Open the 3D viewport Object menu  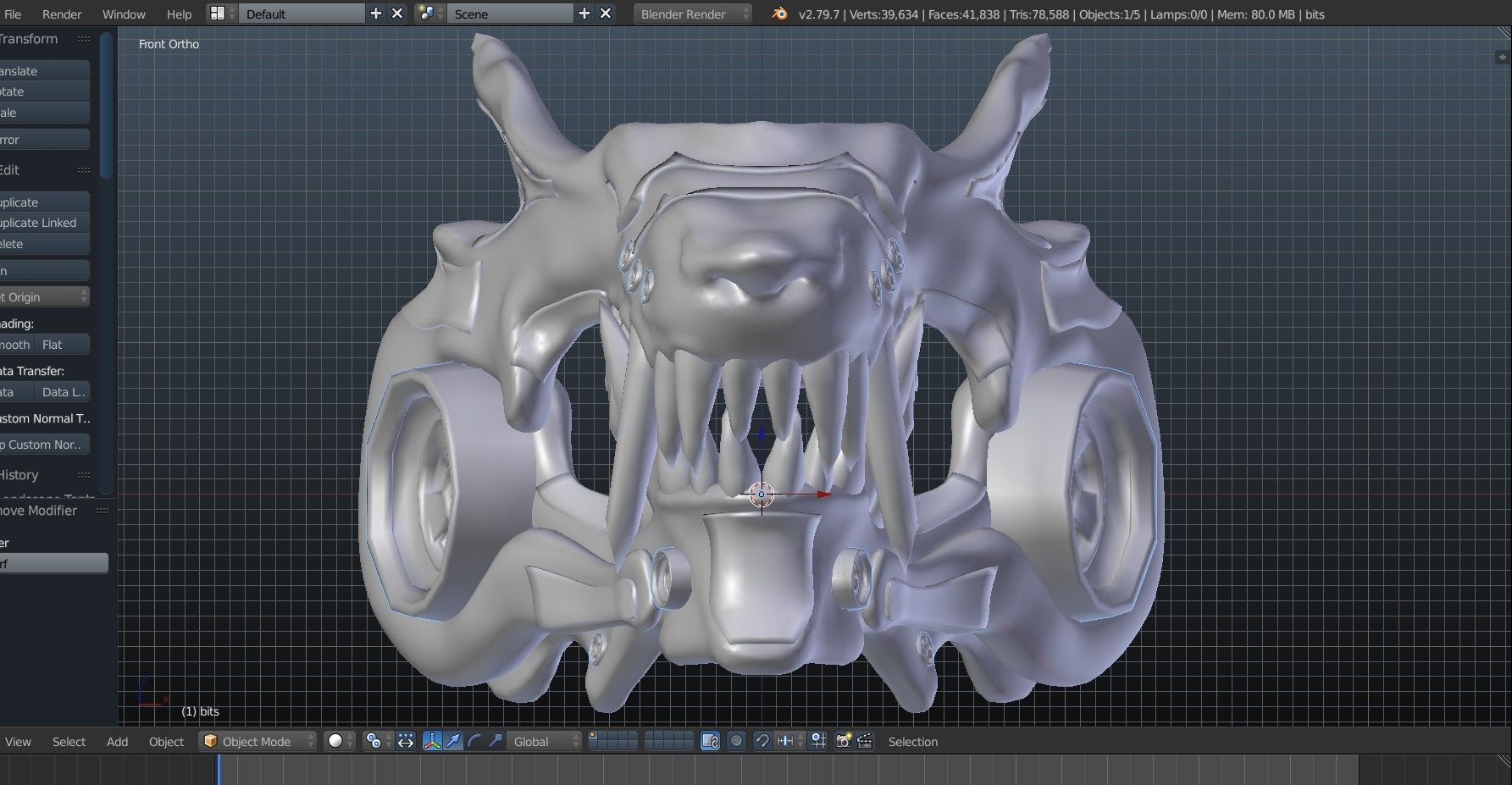pos(166,741)
